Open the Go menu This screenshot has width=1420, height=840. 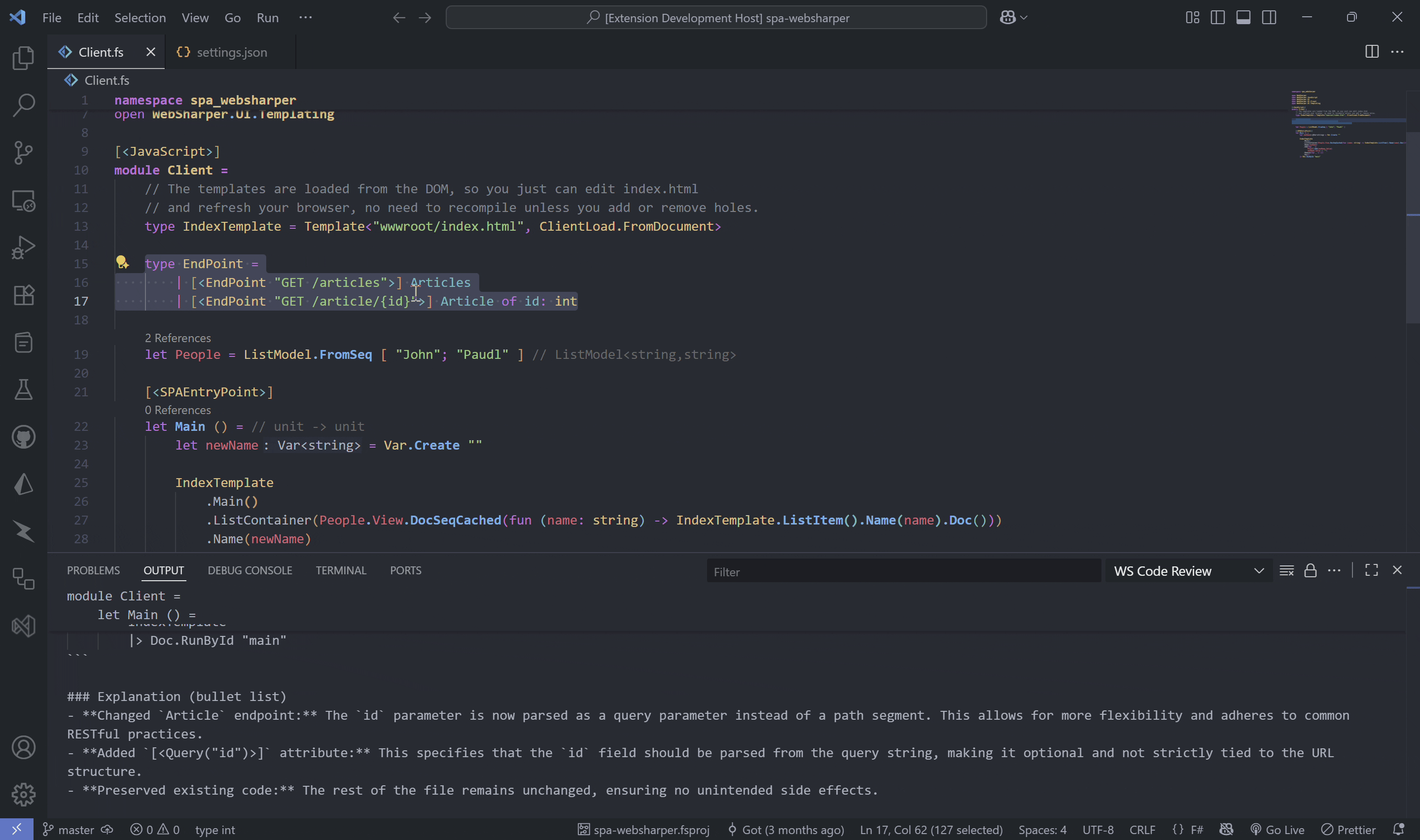[233, 18]
